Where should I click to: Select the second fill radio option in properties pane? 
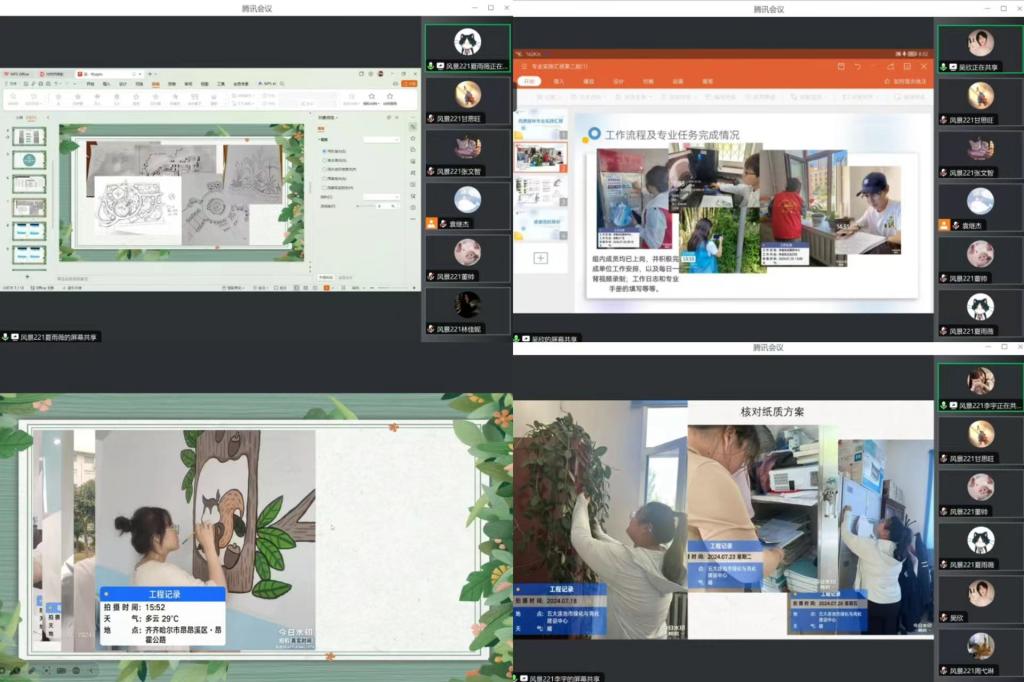point(325,160)
